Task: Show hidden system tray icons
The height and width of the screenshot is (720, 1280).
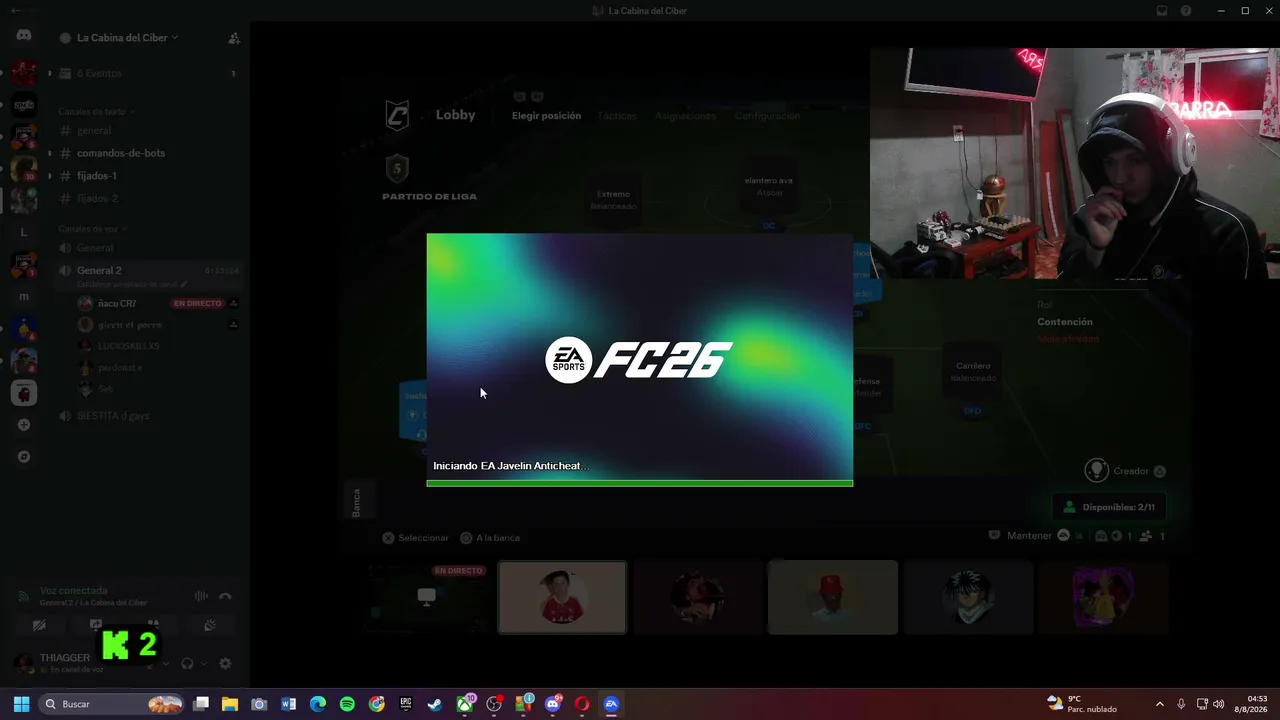Action: [1159, 704]
